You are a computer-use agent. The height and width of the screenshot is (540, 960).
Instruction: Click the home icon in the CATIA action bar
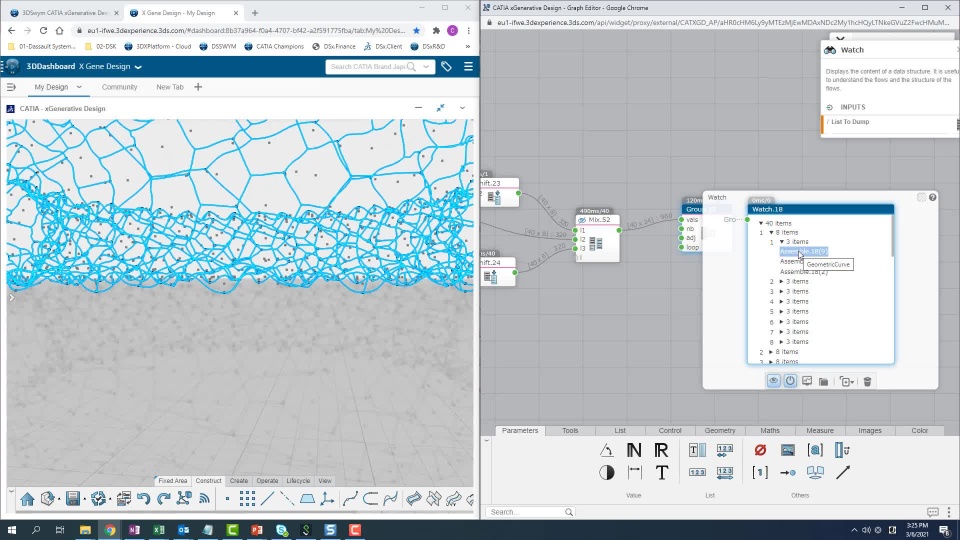(27, 499)
